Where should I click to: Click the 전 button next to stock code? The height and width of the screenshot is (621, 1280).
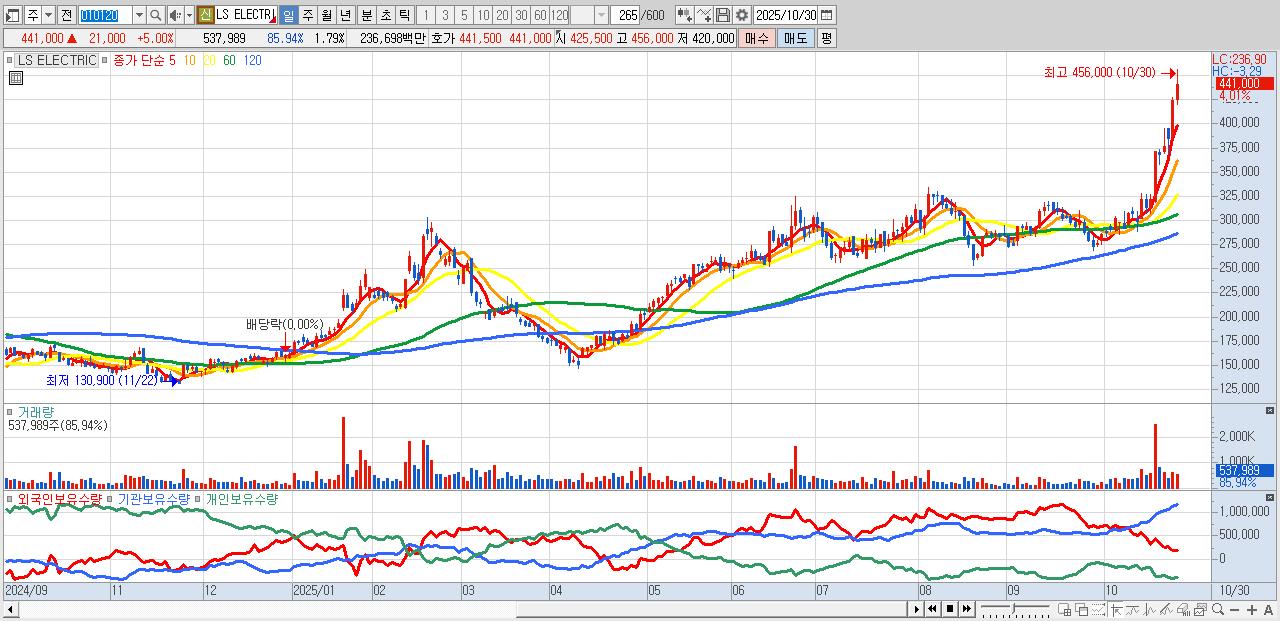click(x=66, y=15)
